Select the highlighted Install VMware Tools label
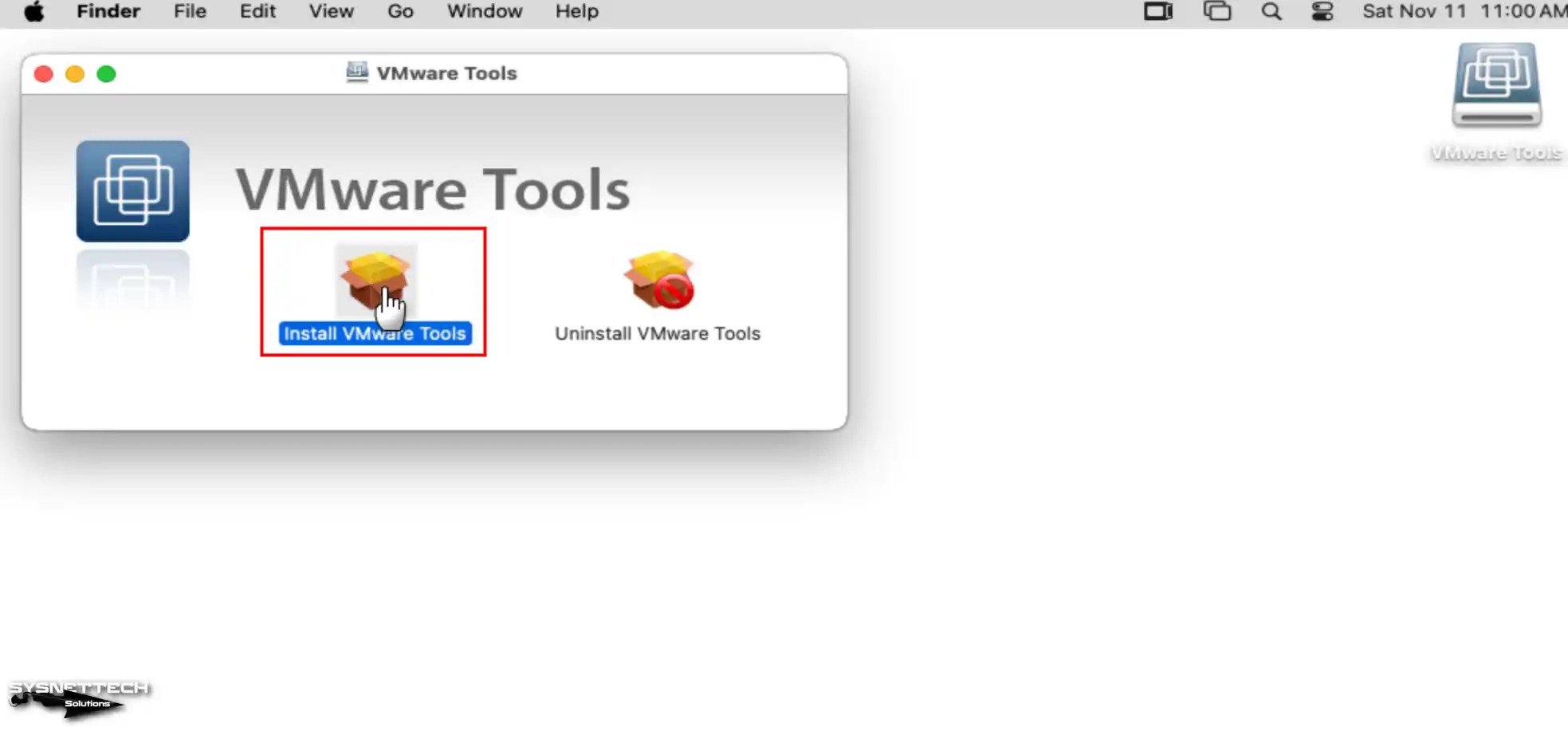Screen dimensions: 1568x731 coord(375,333)
